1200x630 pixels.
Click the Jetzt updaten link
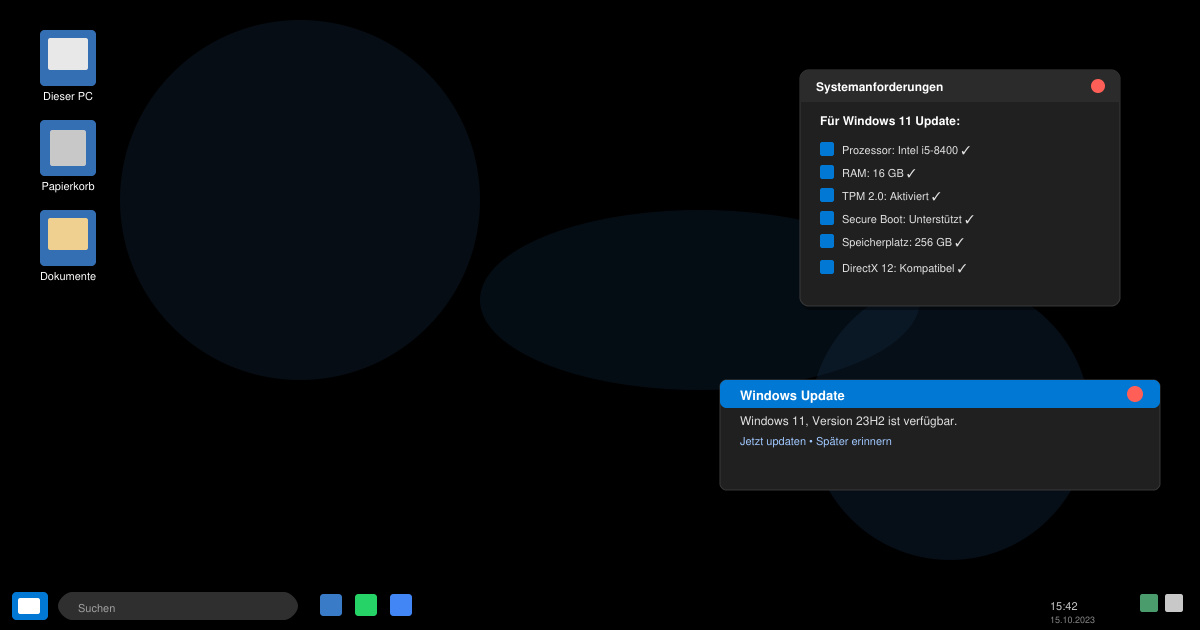772,441
